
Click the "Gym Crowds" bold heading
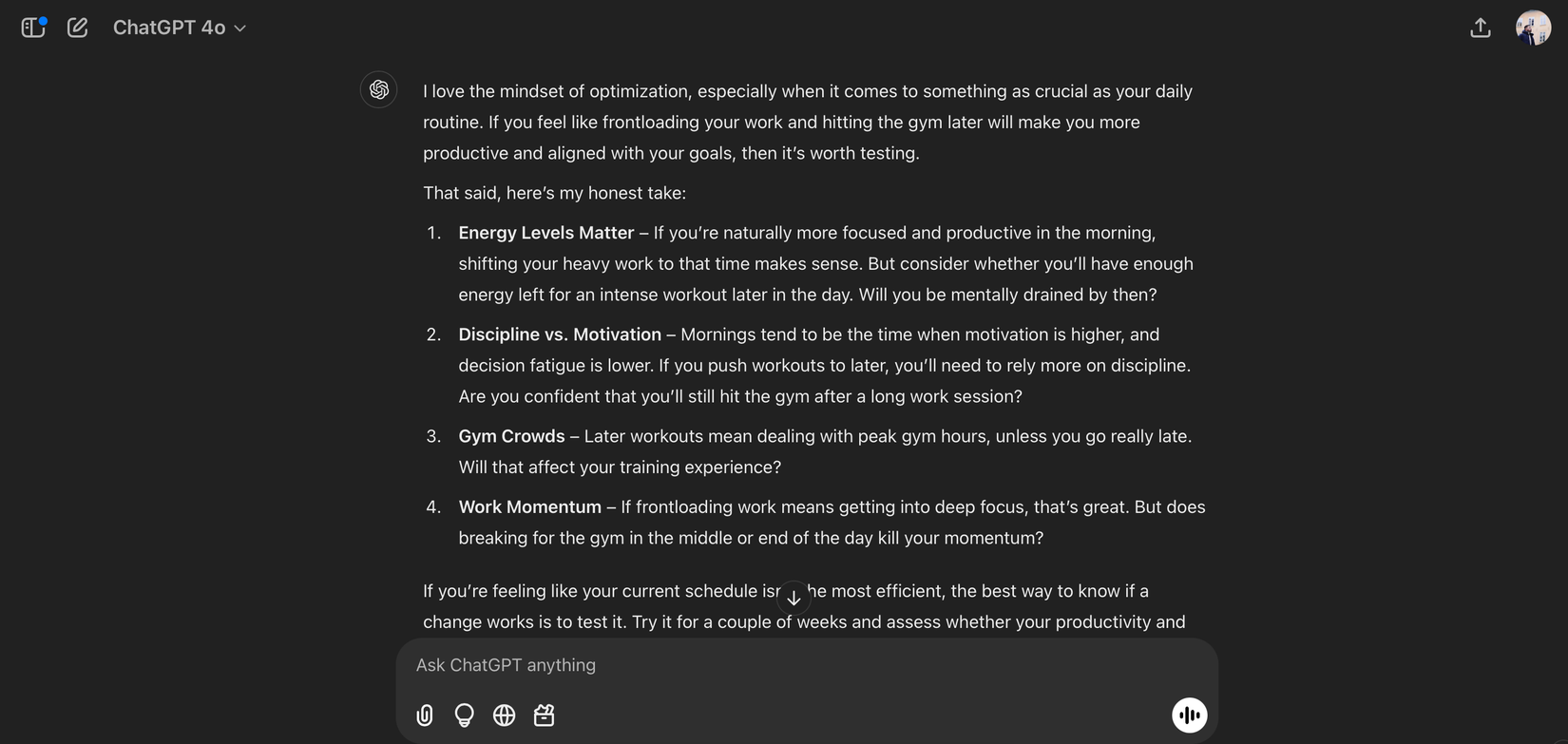click(511, 436)
